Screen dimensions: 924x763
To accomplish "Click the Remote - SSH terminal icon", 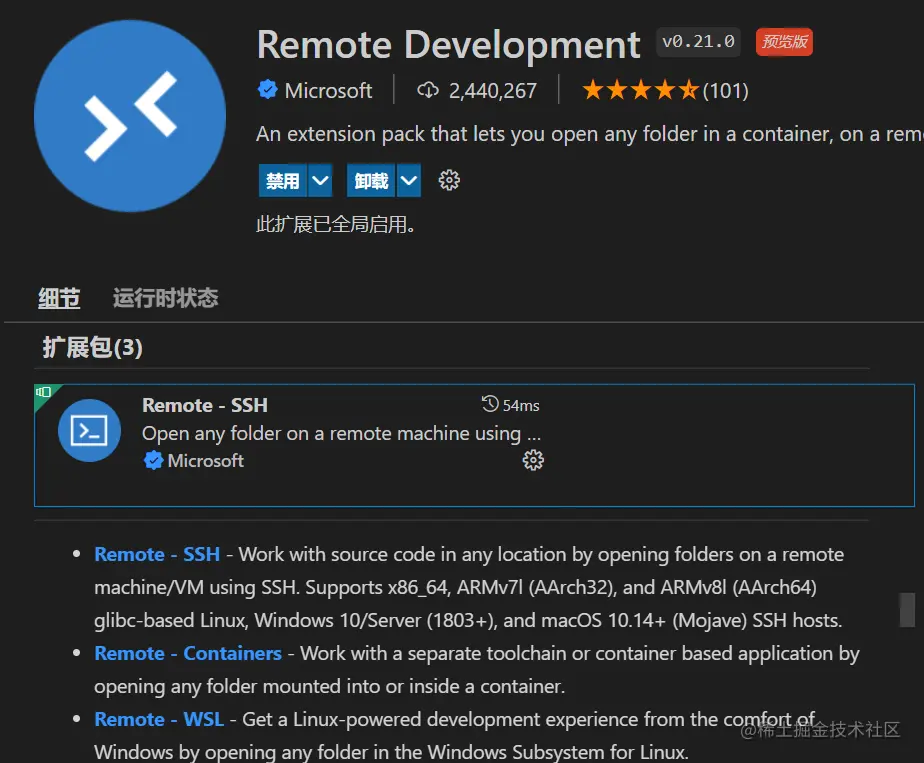I will point(90,430).
